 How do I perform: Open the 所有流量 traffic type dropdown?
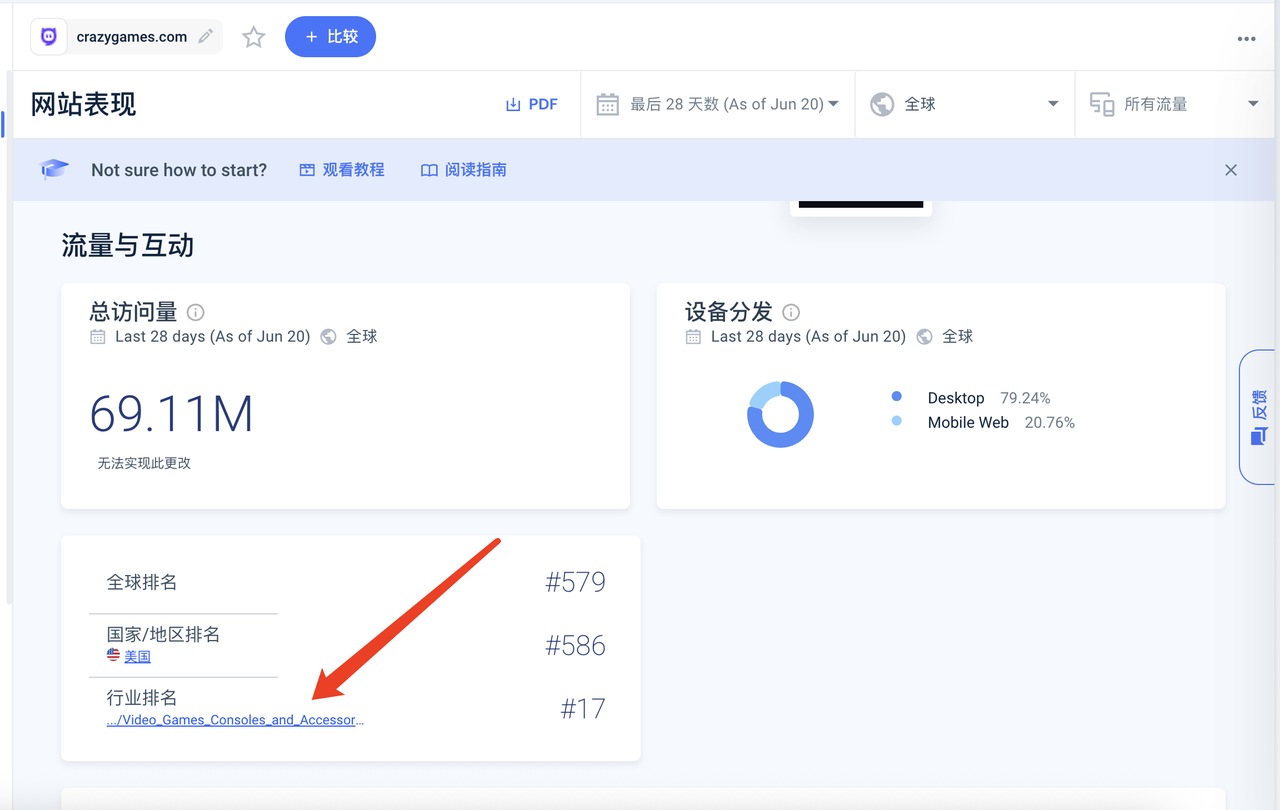coord(1174,104)
